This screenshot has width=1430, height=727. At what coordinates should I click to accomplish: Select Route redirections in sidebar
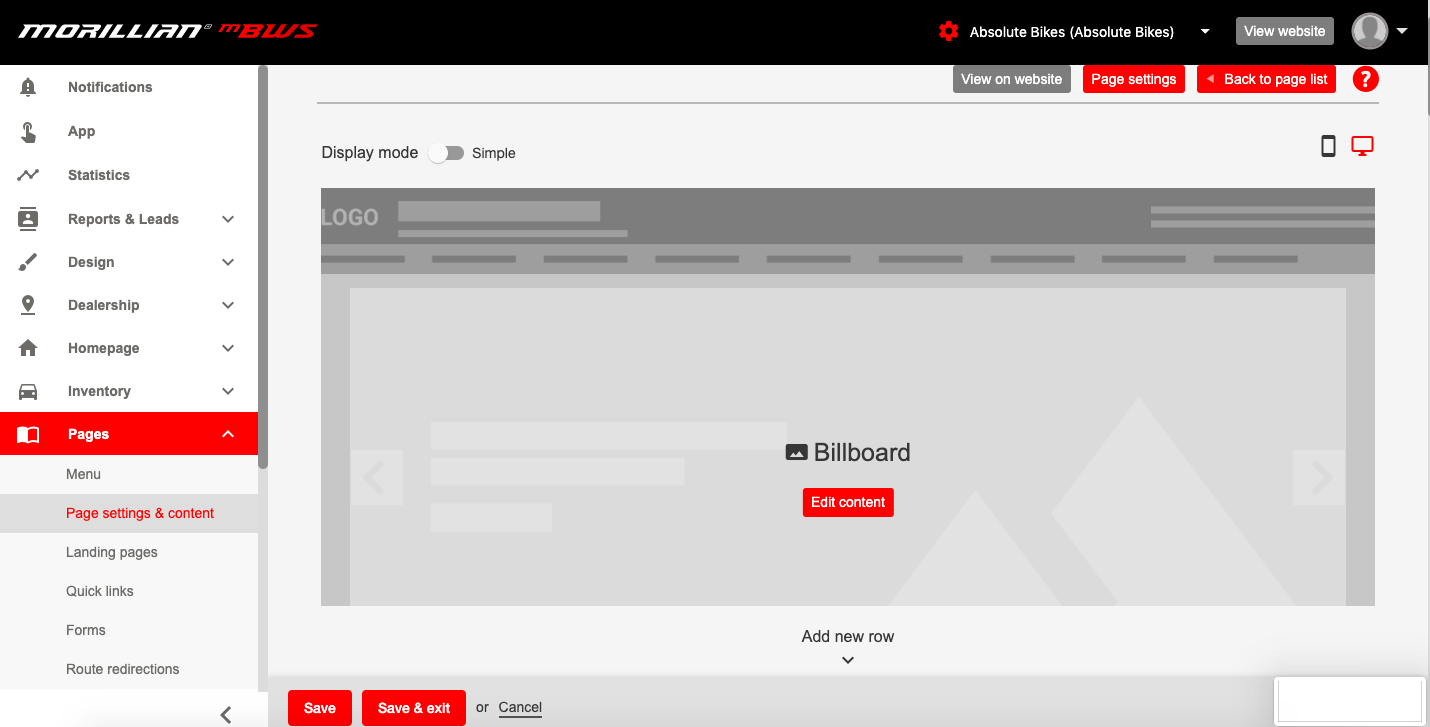click(123, 669)
